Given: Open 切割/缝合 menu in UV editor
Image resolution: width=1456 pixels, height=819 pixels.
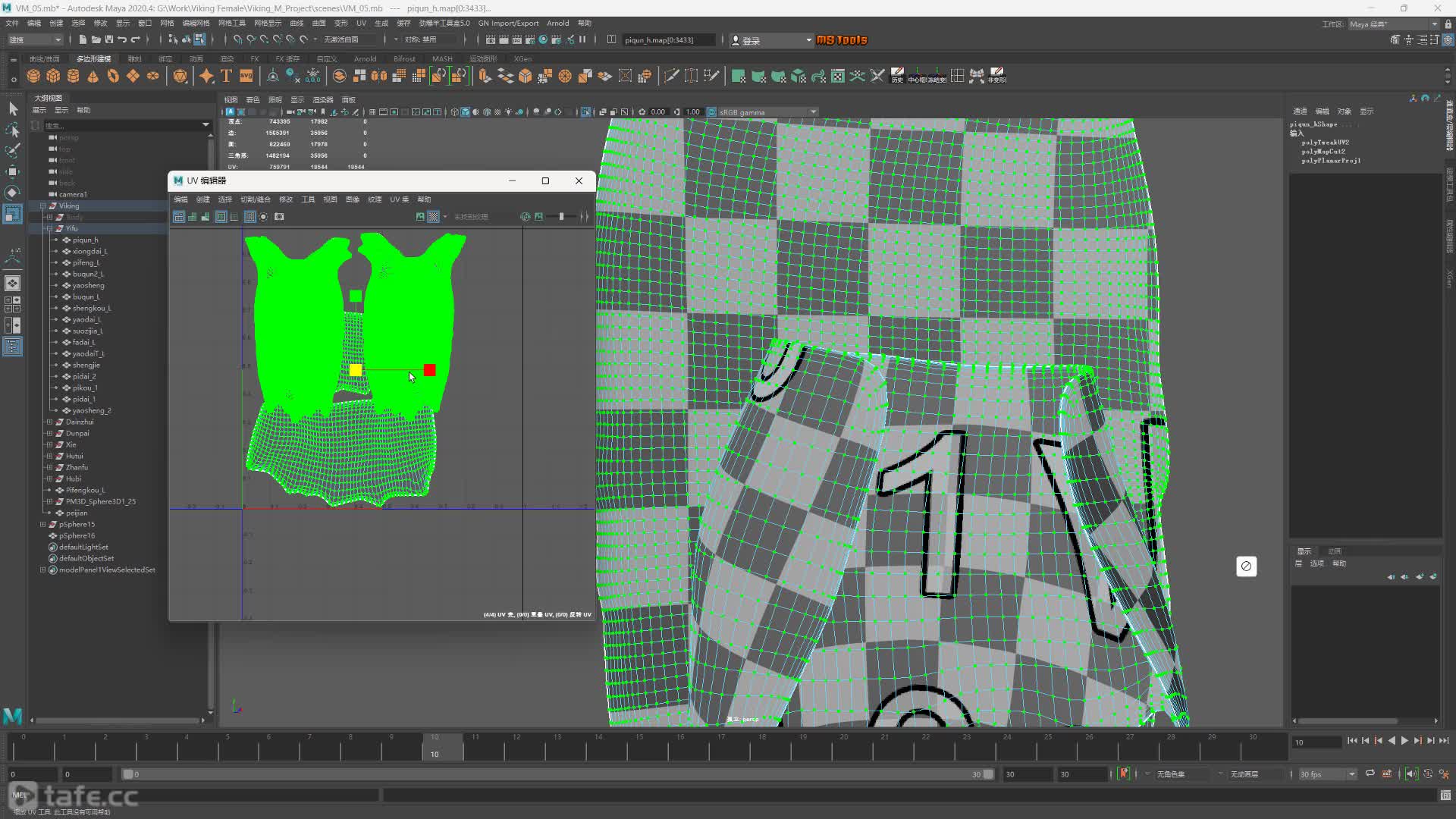Looking at the screenshot, I should pos(255,199).
